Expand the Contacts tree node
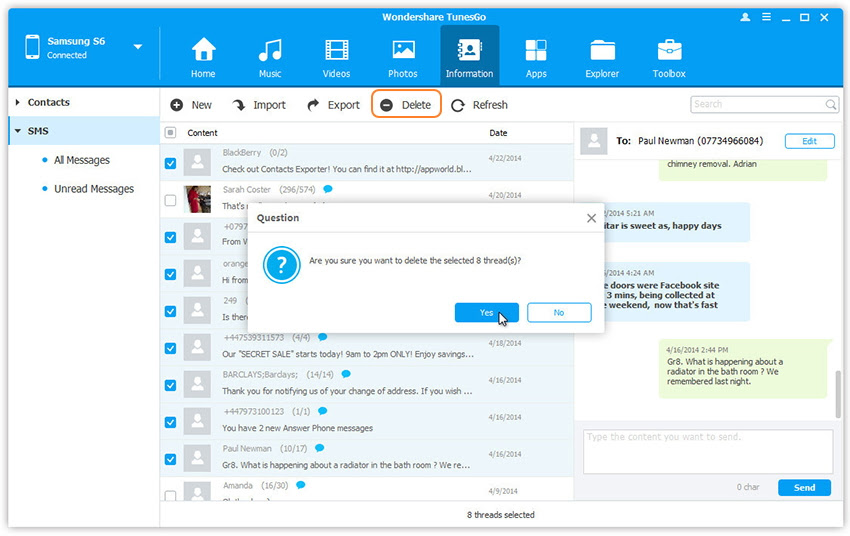850x536 pixels. [x=17, y=102]
